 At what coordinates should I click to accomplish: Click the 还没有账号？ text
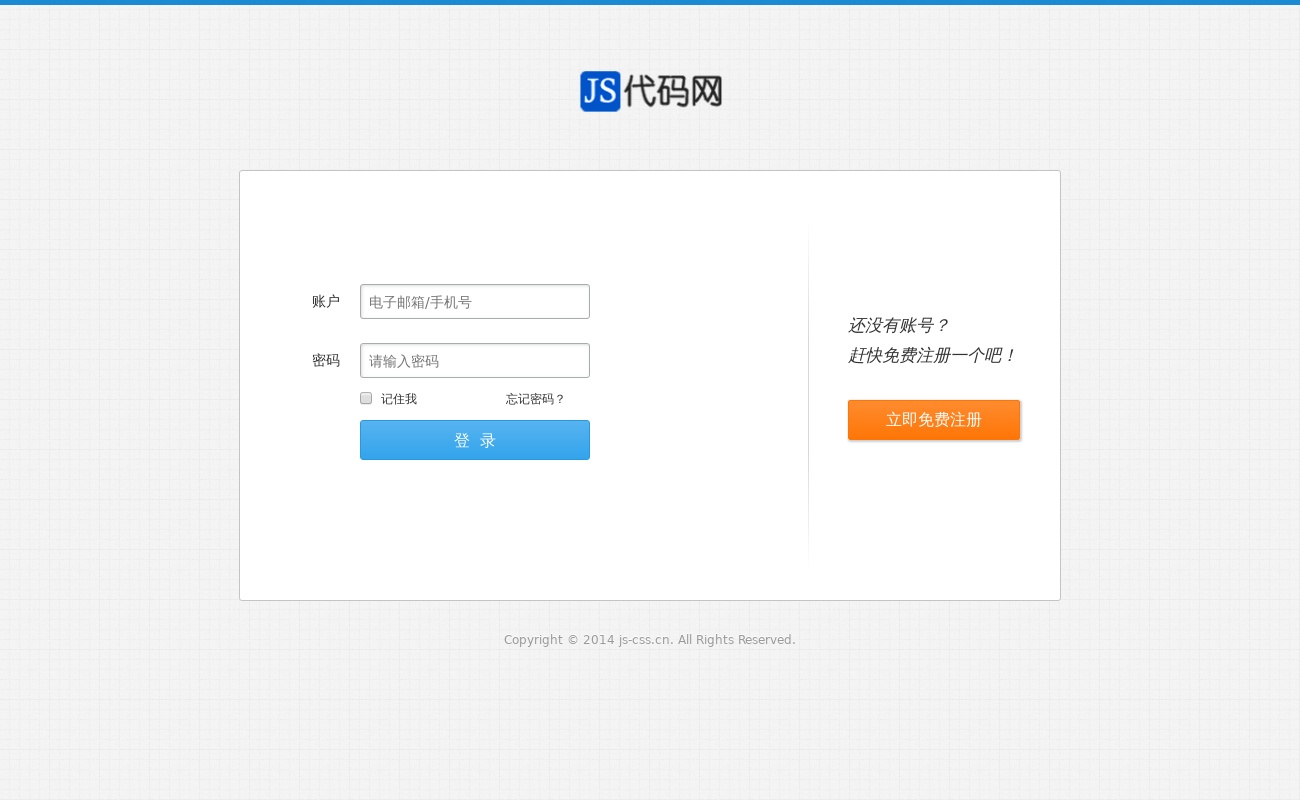(898, 325)
